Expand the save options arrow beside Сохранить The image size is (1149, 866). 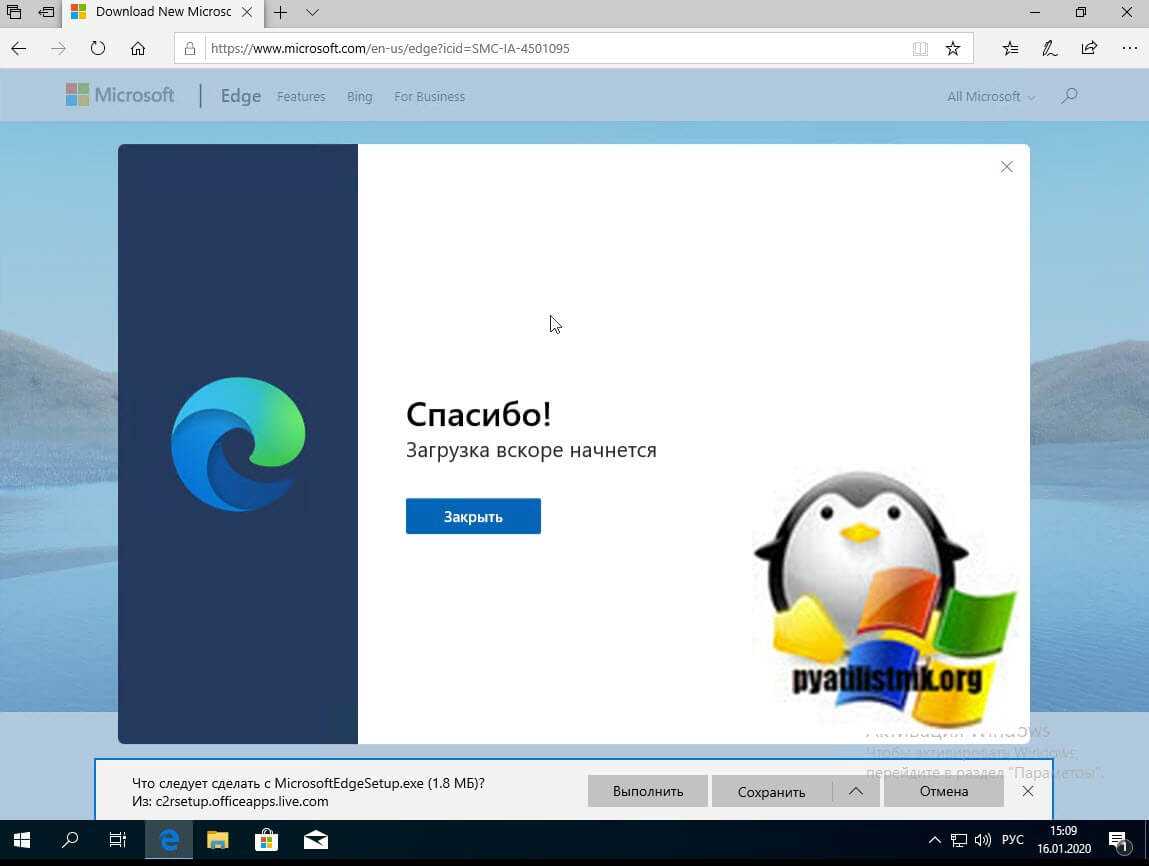click(x=856, y=791)
